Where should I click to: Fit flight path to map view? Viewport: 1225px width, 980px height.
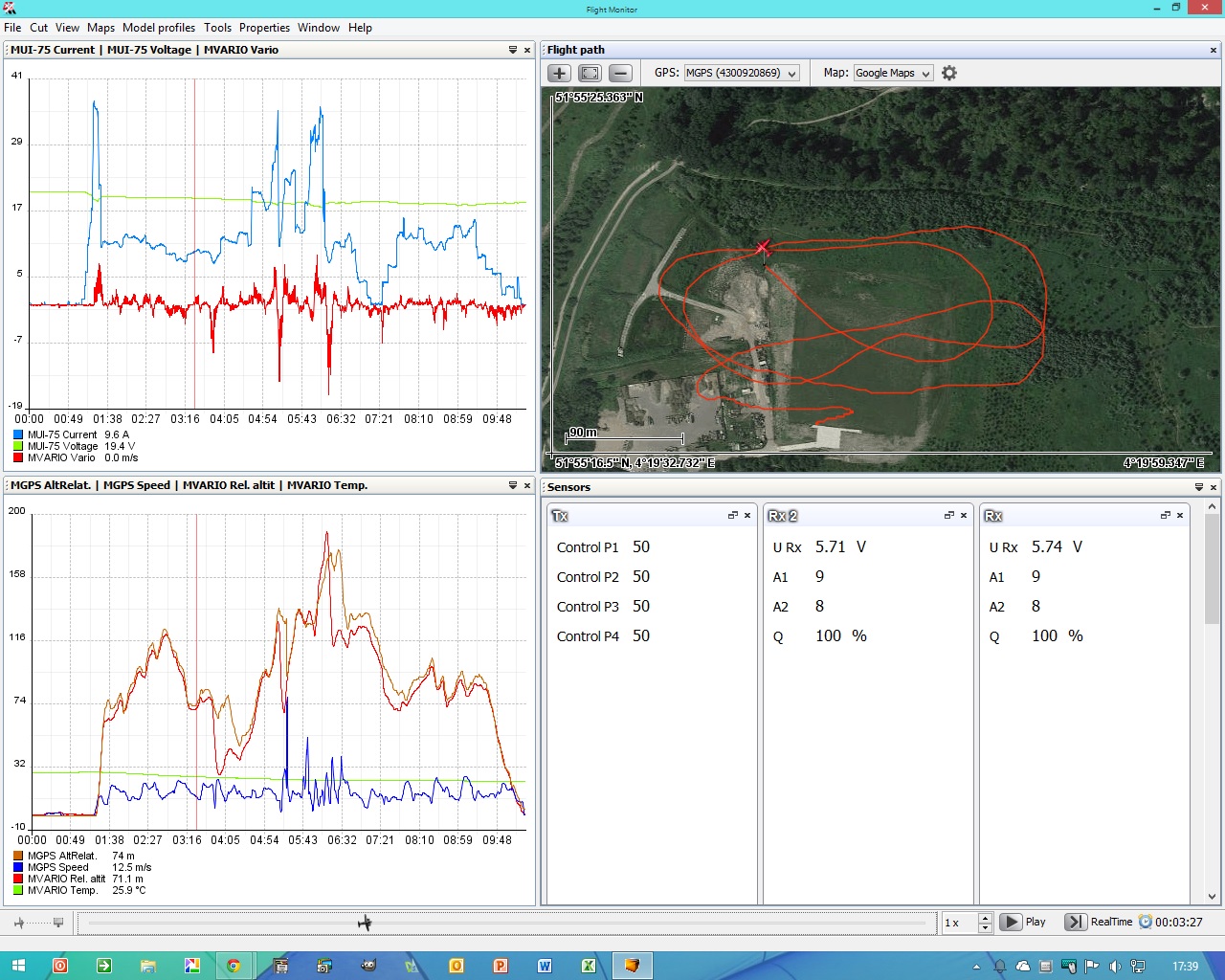point(590,73)
